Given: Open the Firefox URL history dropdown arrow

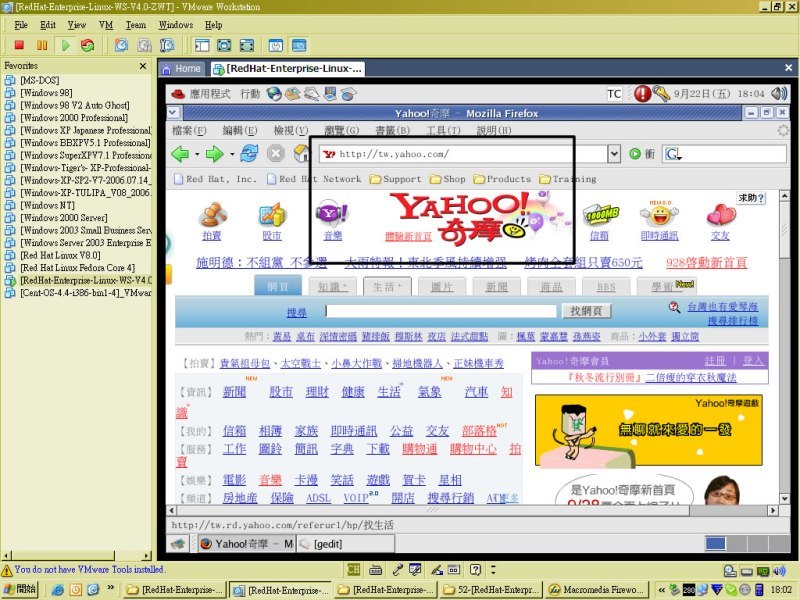Looking at the screenshot, I should click(x=614, y=154).
